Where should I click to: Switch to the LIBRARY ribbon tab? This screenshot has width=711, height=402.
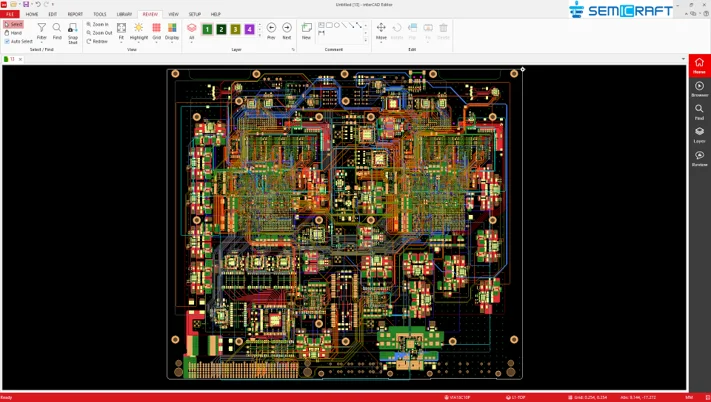(124, 14)
